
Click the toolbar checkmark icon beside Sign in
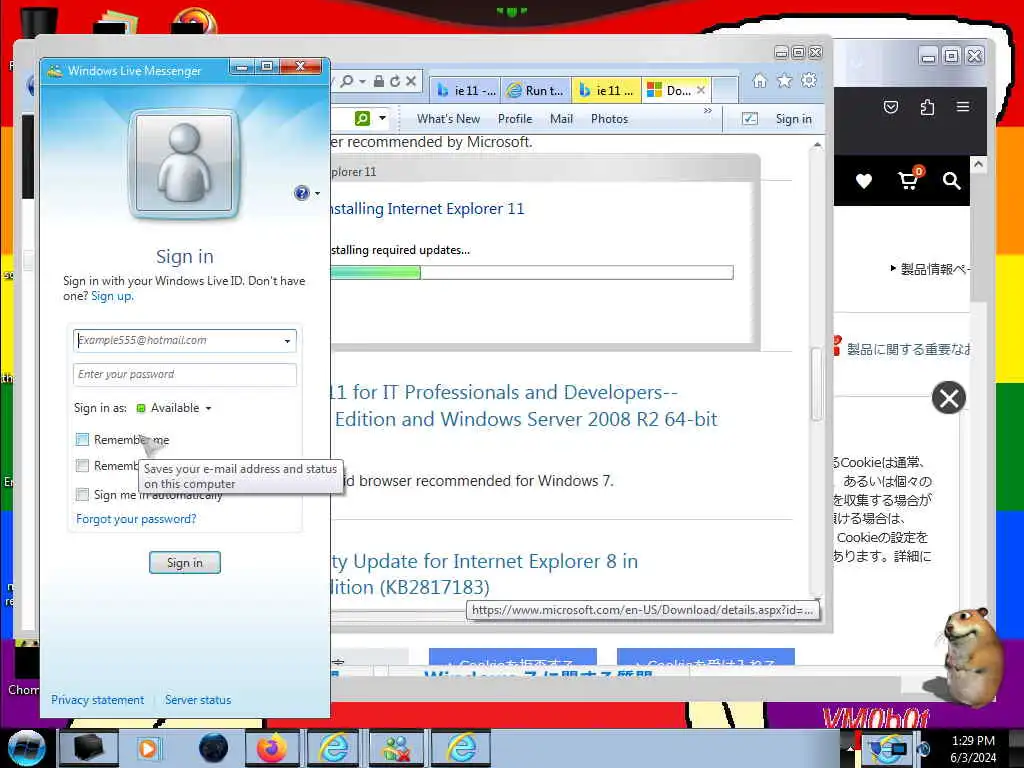click(750, 119)
